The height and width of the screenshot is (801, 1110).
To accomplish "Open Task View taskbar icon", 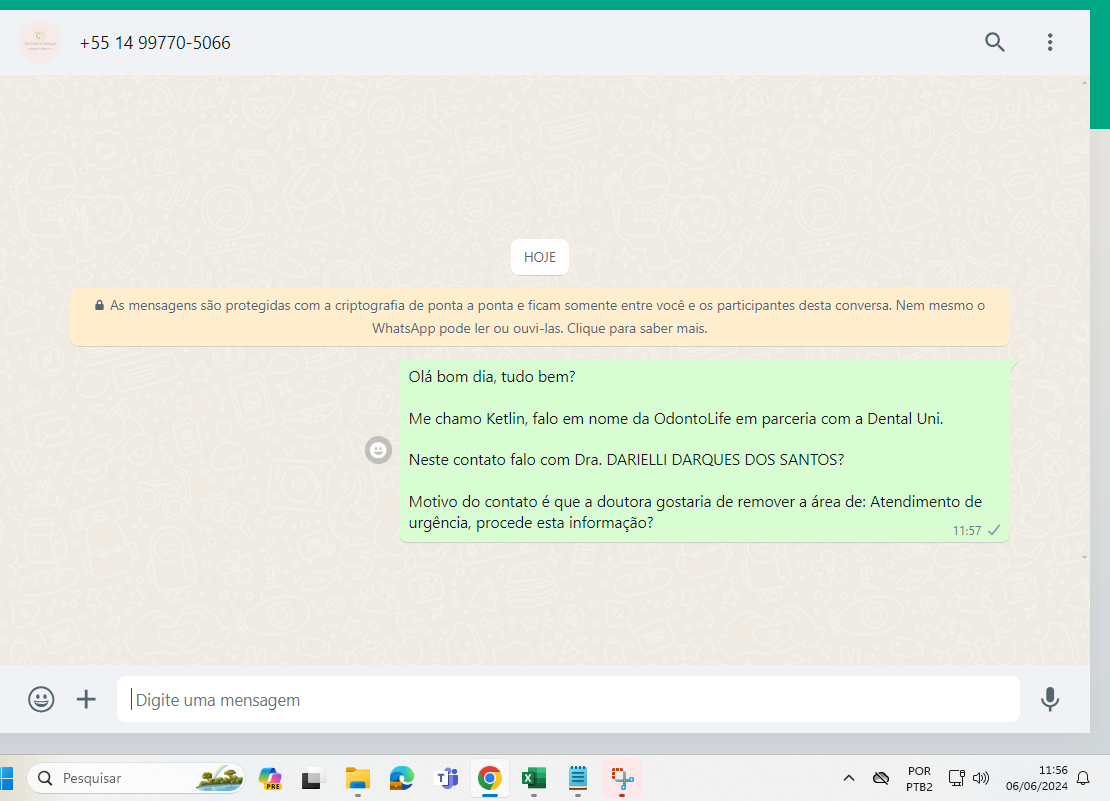I will pyautogui.click(x=313, y=778).
